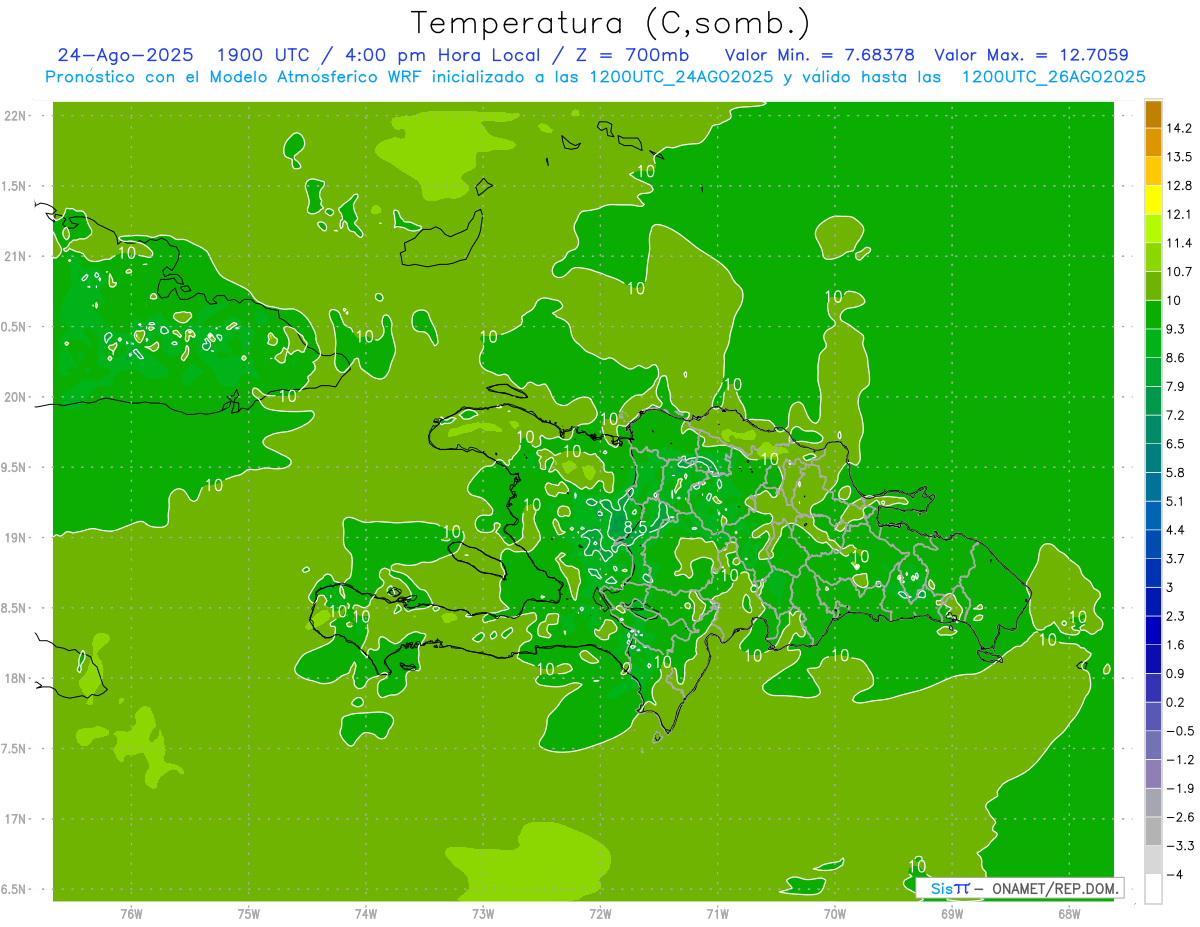
Task: Click "Valor Max. = 12.7059" in the header
Action: pyautogui.click(x=1031, y=55)
